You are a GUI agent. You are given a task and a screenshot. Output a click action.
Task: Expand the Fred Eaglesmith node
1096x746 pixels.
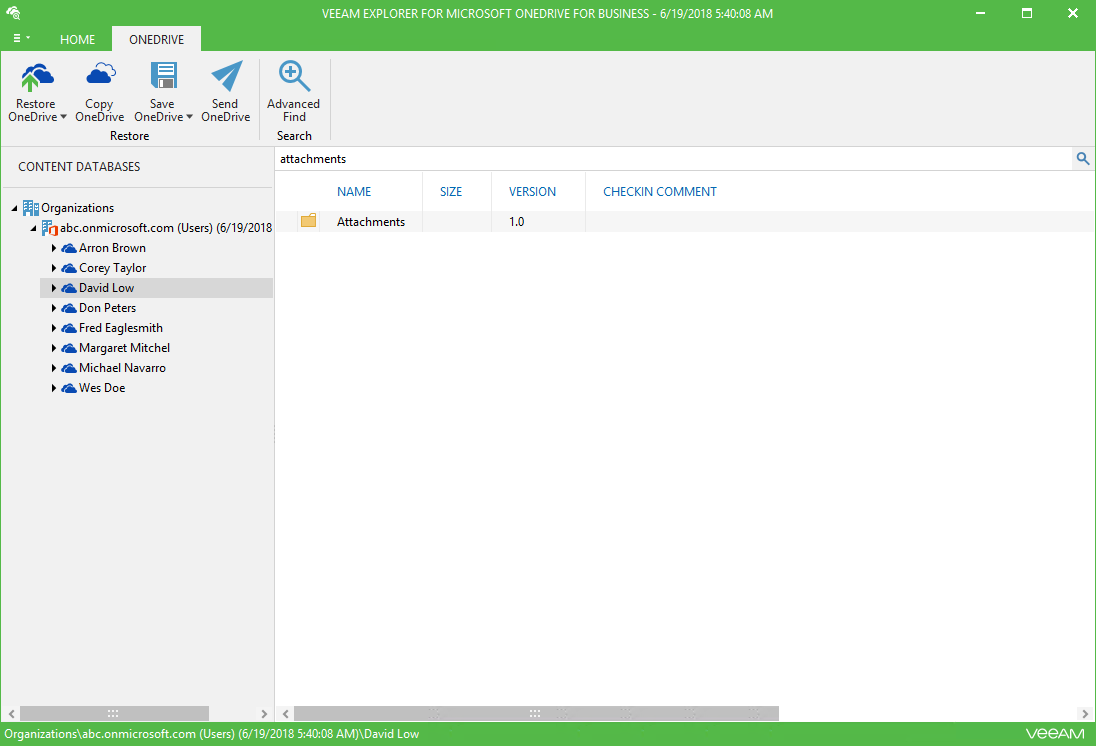point(54,328)
